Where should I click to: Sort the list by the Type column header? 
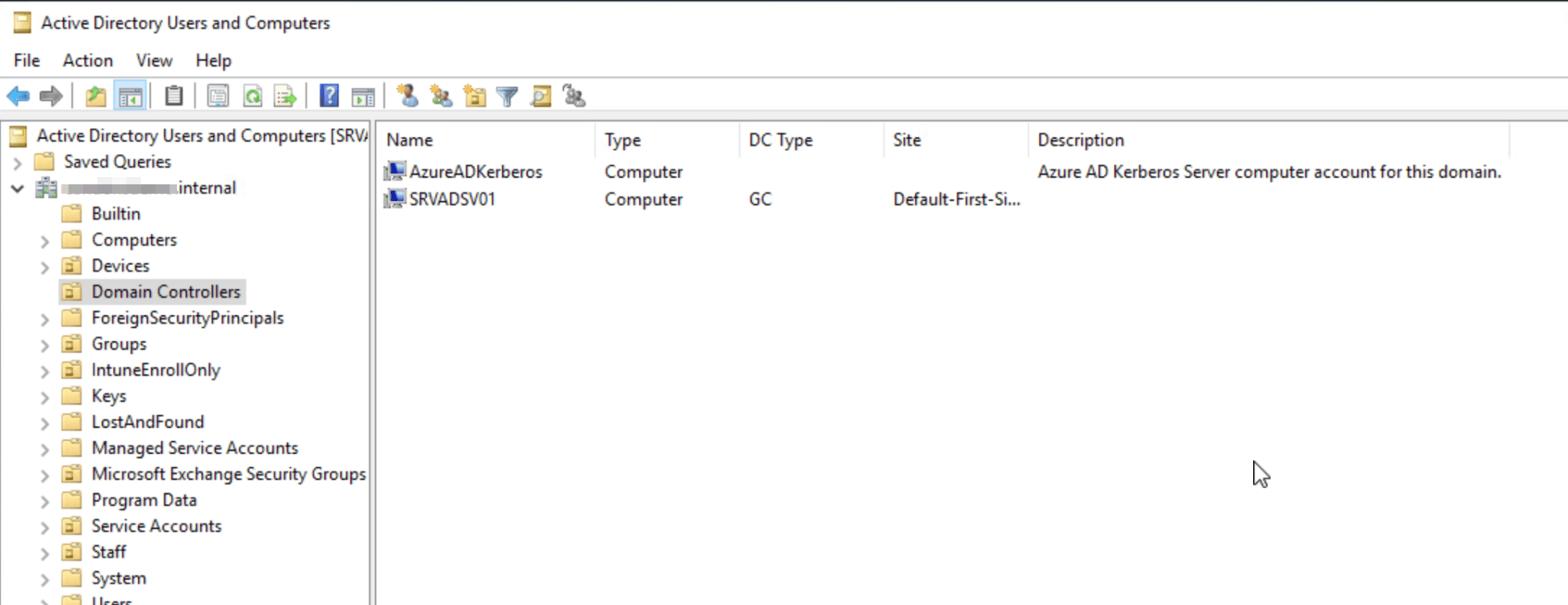(x=667, y=140)
